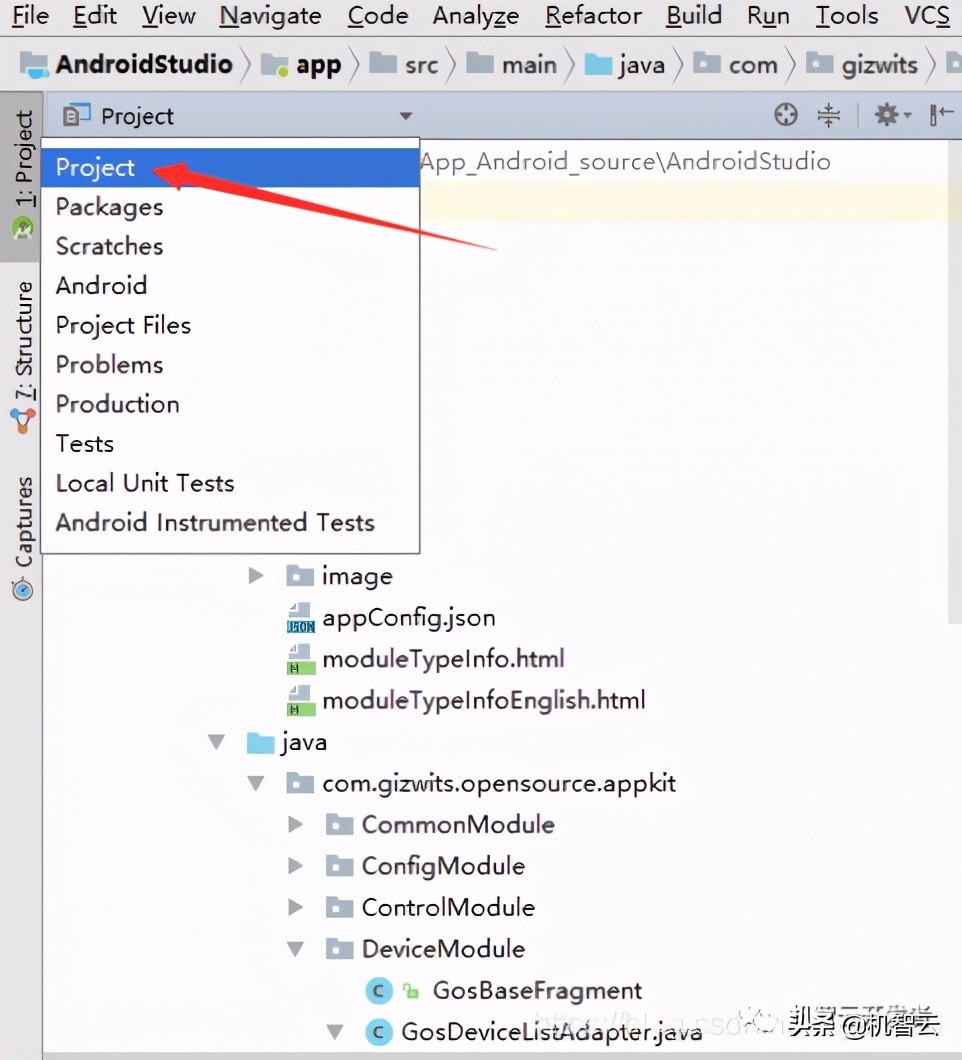Screen dimensions: 962x1060
Task: Click AndroidStudio breadcrumb in navigation bar
Action: [126, 64]
